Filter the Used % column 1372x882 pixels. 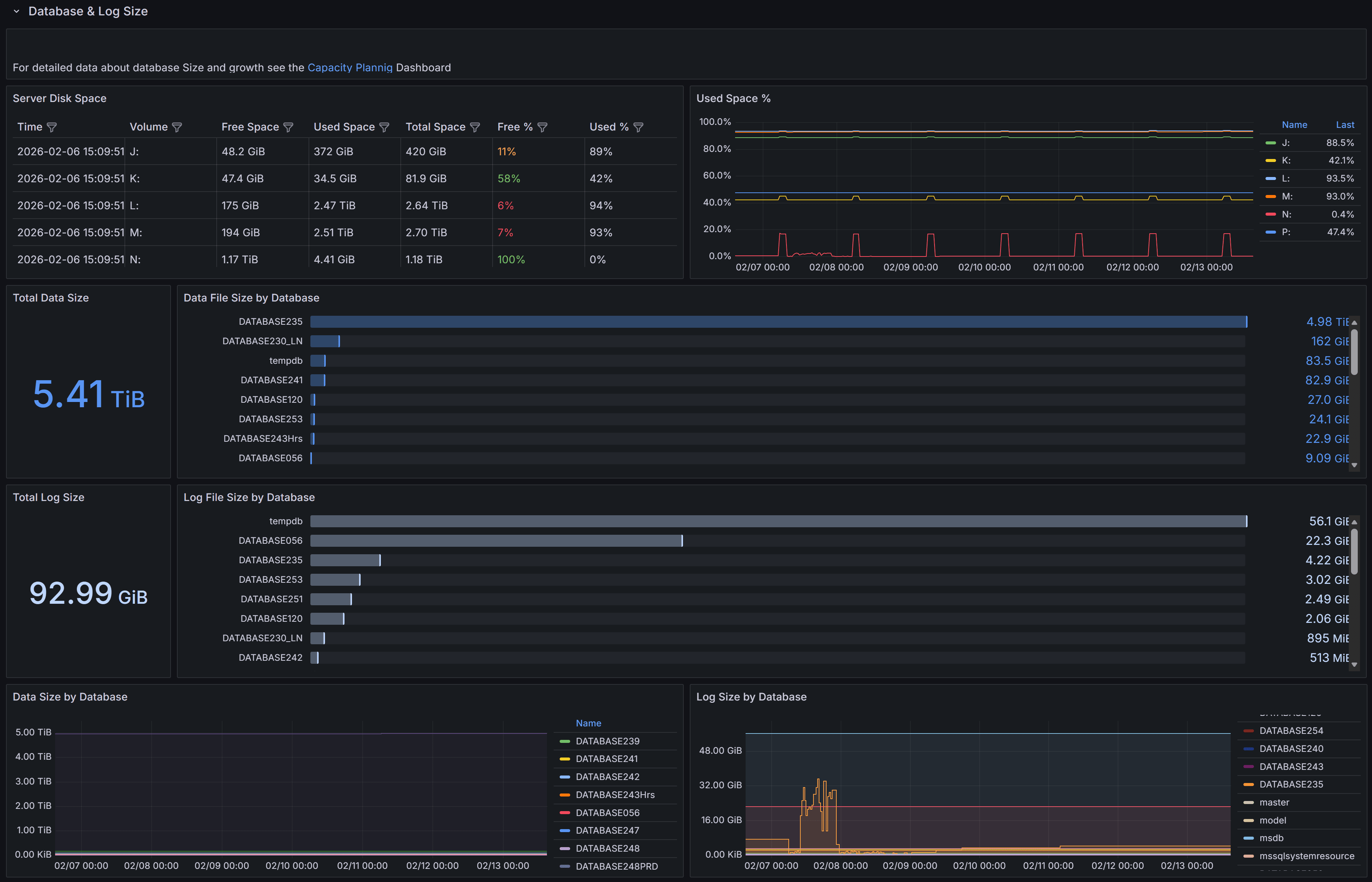pos(638,127)
